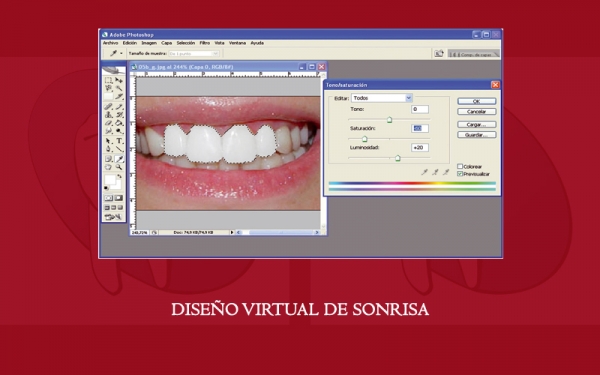
Task: Click the Saturación slider handle
Action: pos(364,139)
